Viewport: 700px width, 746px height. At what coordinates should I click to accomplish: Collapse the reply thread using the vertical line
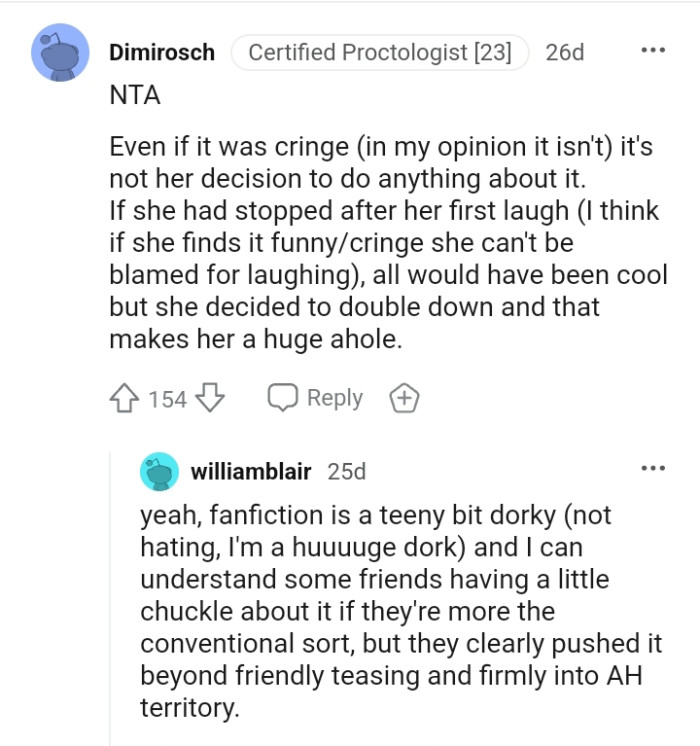coord(111,600)
